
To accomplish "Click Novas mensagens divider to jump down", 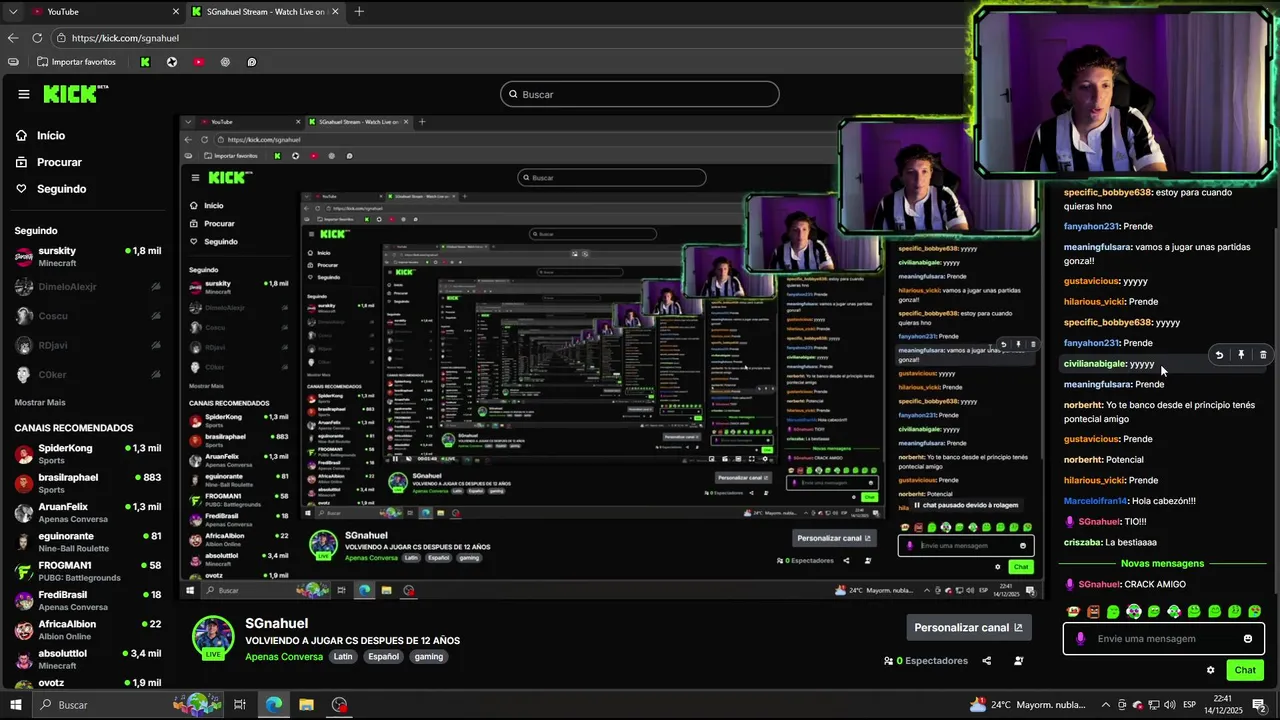I will (x=1163, y=564).
